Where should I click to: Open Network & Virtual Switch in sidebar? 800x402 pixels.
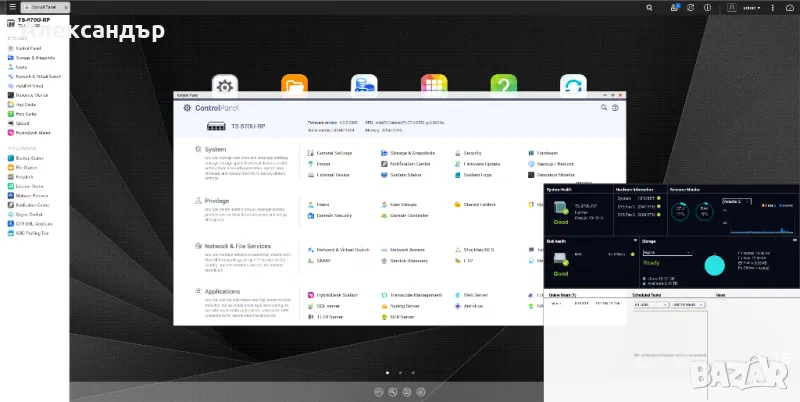(x=34, y=77)
